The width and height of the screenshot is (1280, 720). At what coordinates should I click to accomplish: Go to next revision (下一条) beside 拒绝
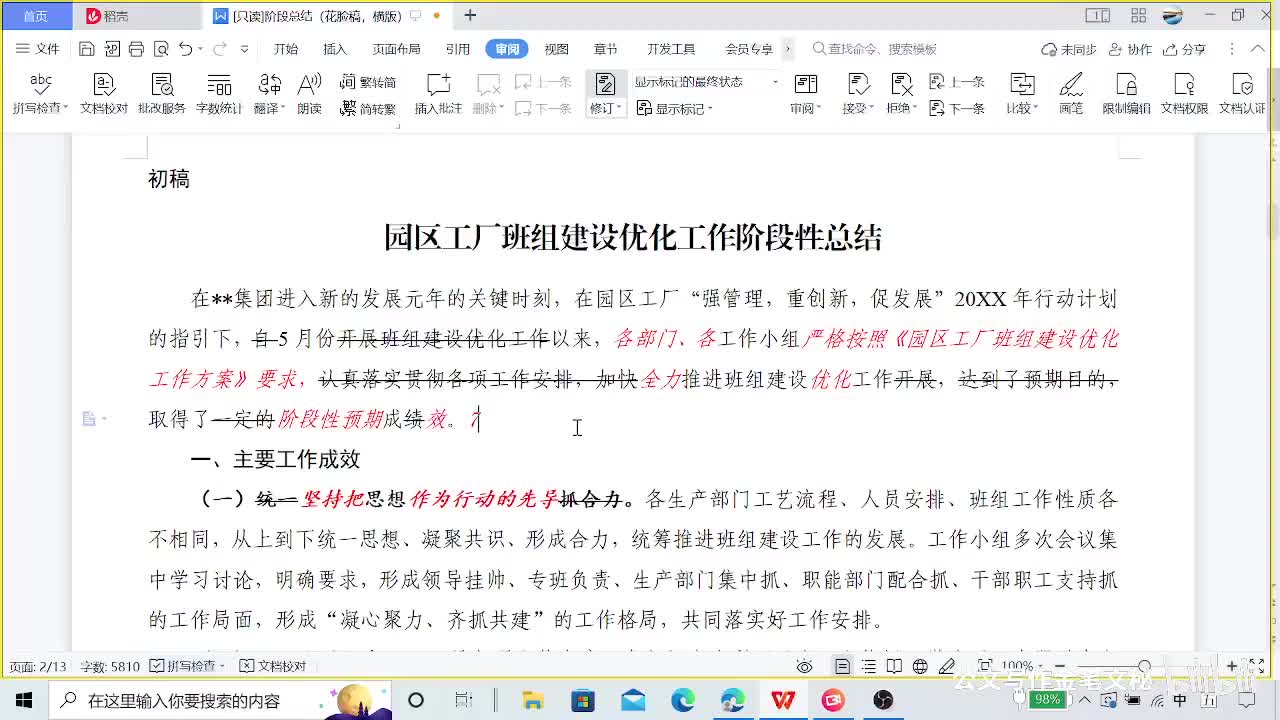[957, 108]
